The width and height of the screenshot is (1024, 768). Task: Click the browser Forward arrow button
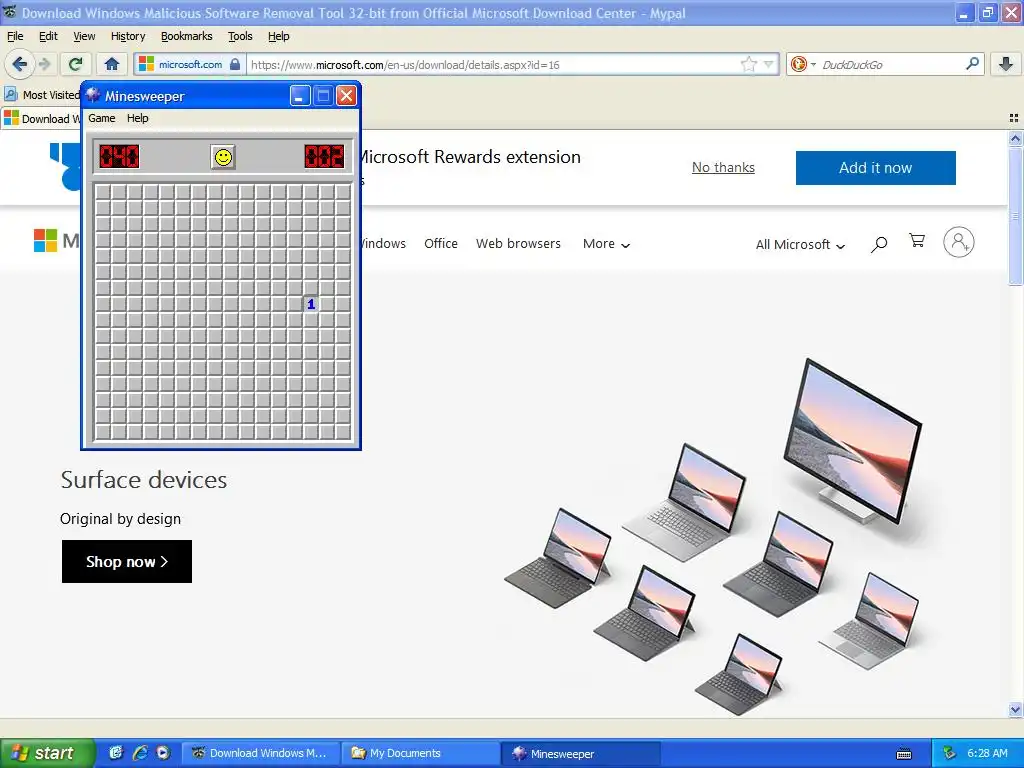coord(44,64)
